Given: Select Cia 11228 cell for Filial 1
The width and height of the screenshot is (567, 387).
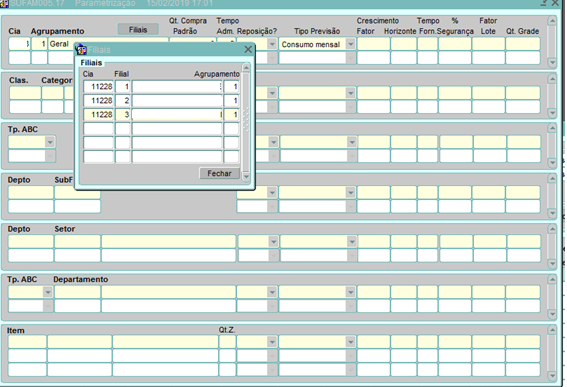Looking at the screenshot, I should point(98,87).
